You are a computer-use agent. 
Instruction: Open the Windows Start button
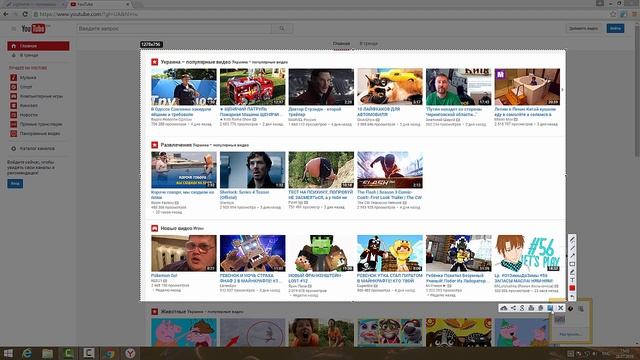(x=8, y=353)
